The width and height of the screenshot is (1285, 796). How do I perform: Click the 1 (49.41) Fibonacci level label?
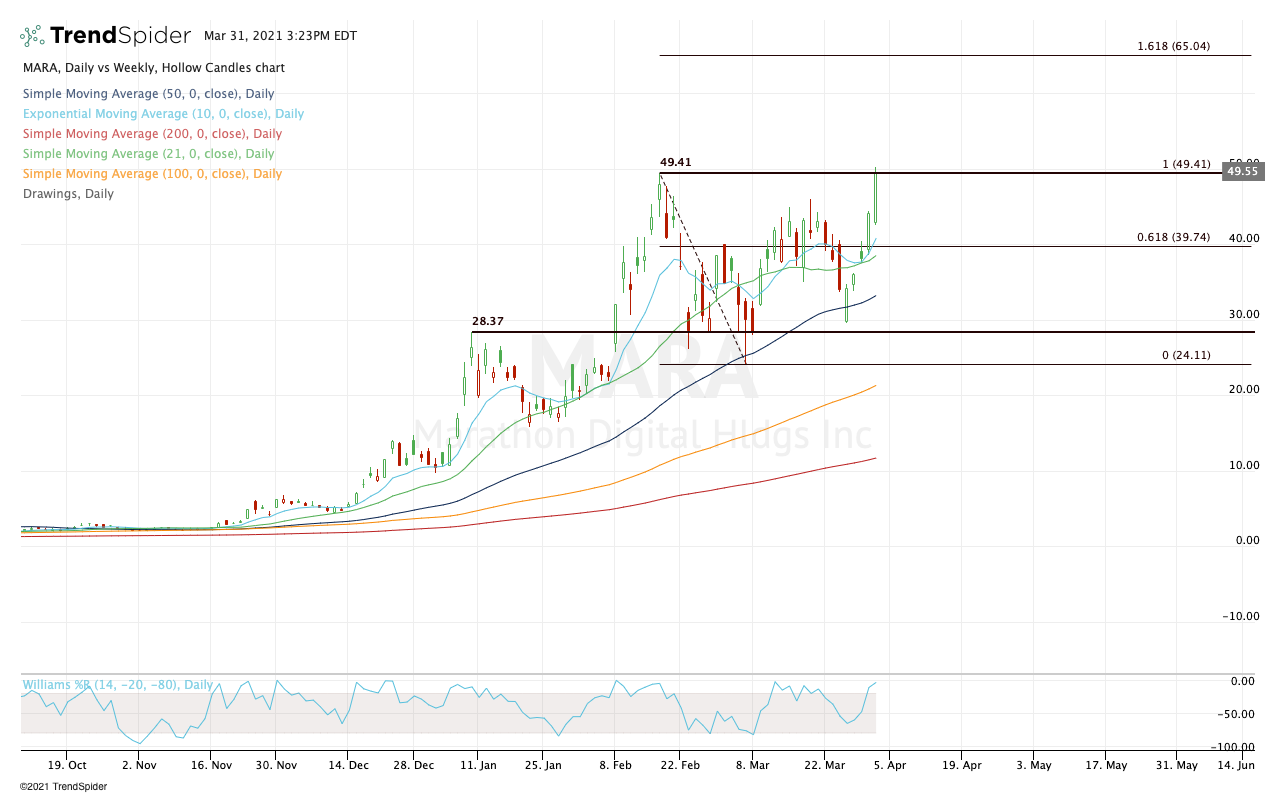(x=1186, y=164)
